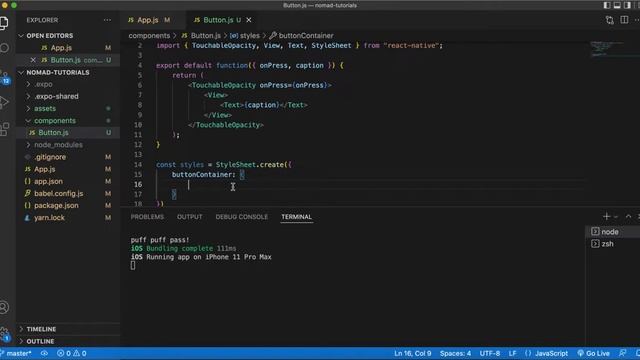Toggle the secondary sidebar layout icon
640x360 pixels.
point(627,5)
